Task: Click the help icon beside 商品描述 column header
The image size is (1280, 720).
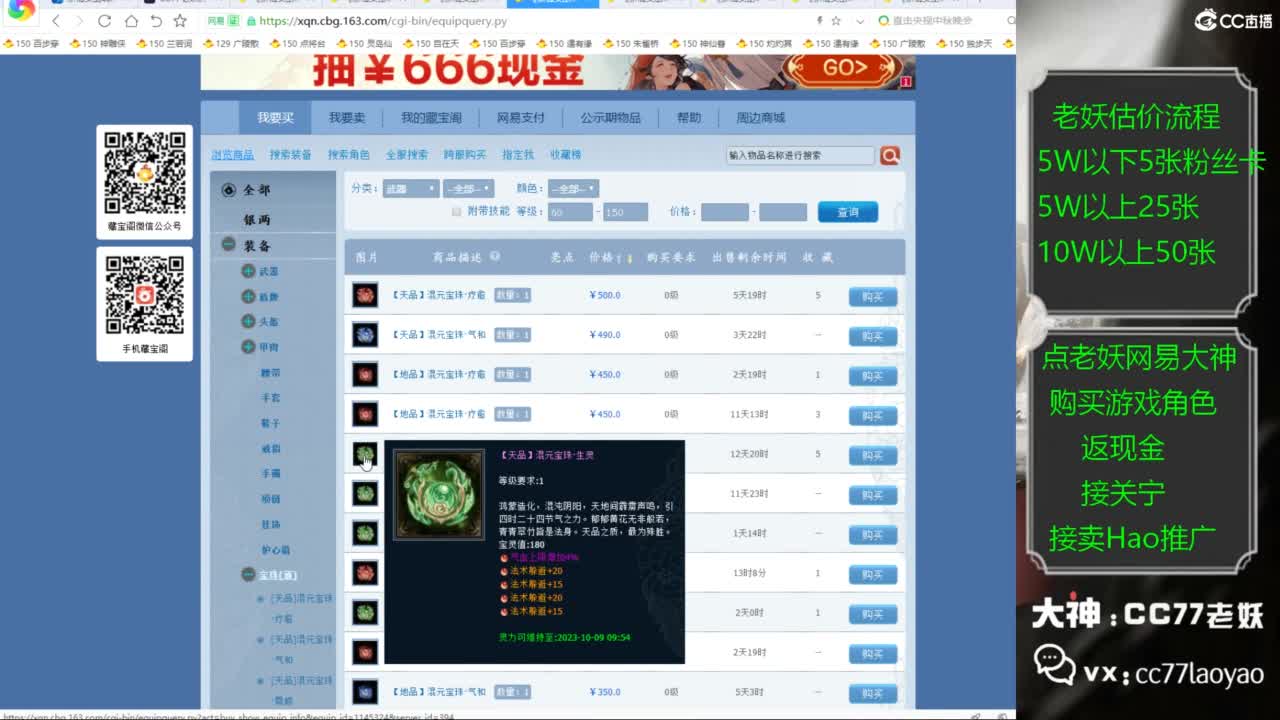Action: pyautogui.click(x=494, y=254)
